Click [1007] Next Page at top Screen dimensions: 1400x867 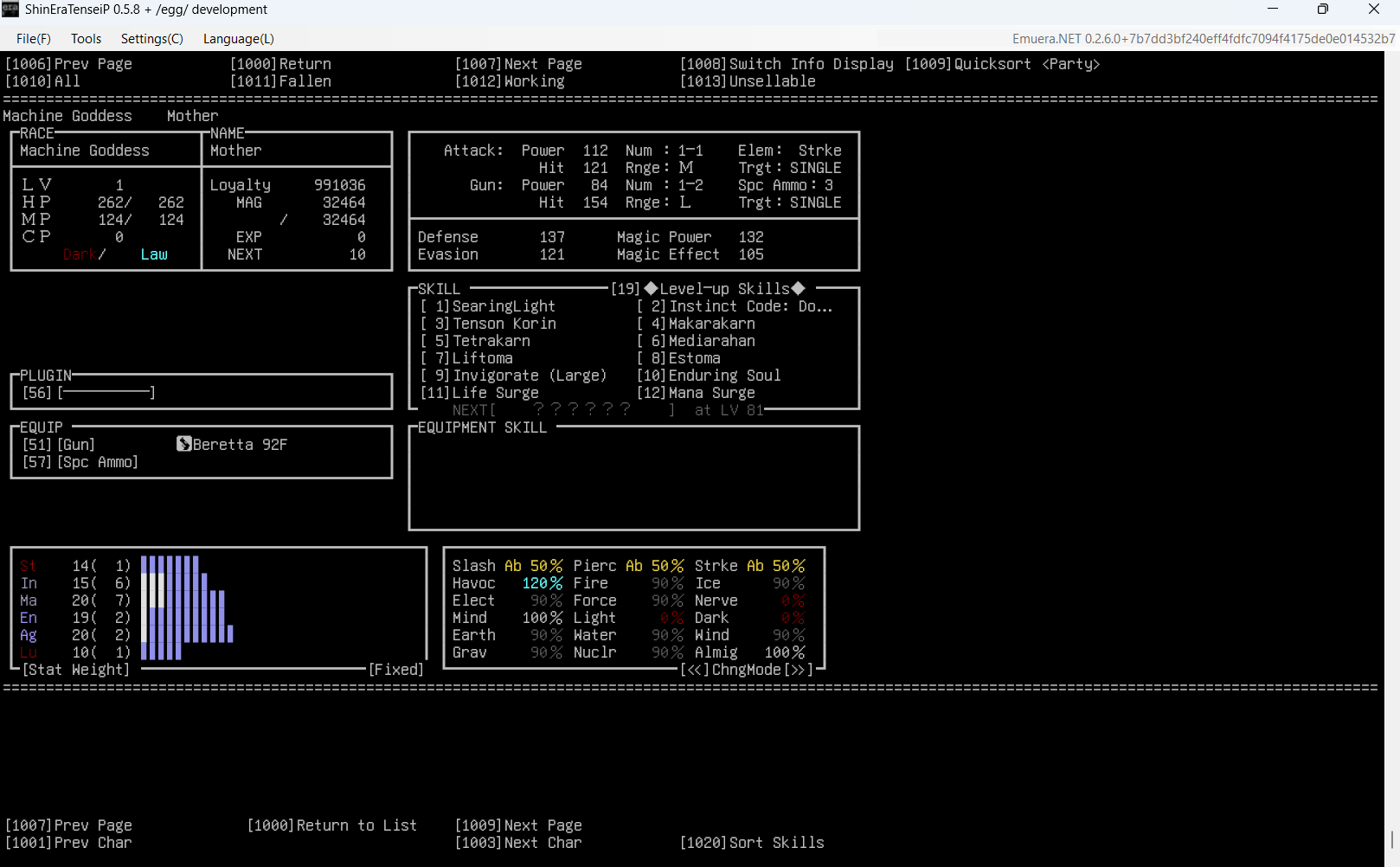[x=518, y=64]
